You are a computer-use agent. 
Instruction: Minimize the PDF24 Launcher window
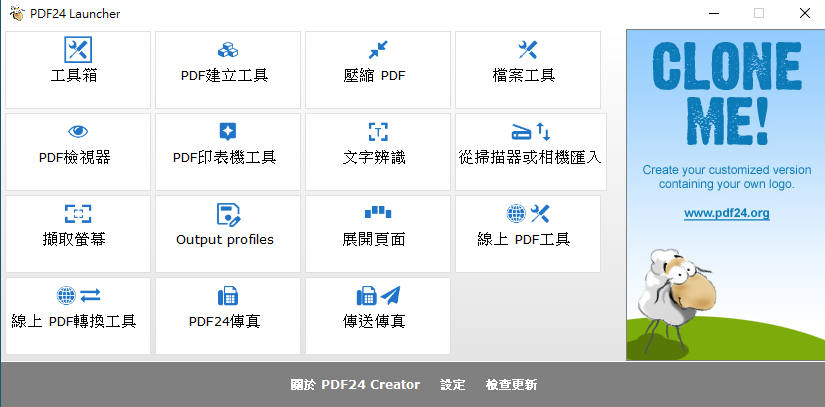point(712,14)
